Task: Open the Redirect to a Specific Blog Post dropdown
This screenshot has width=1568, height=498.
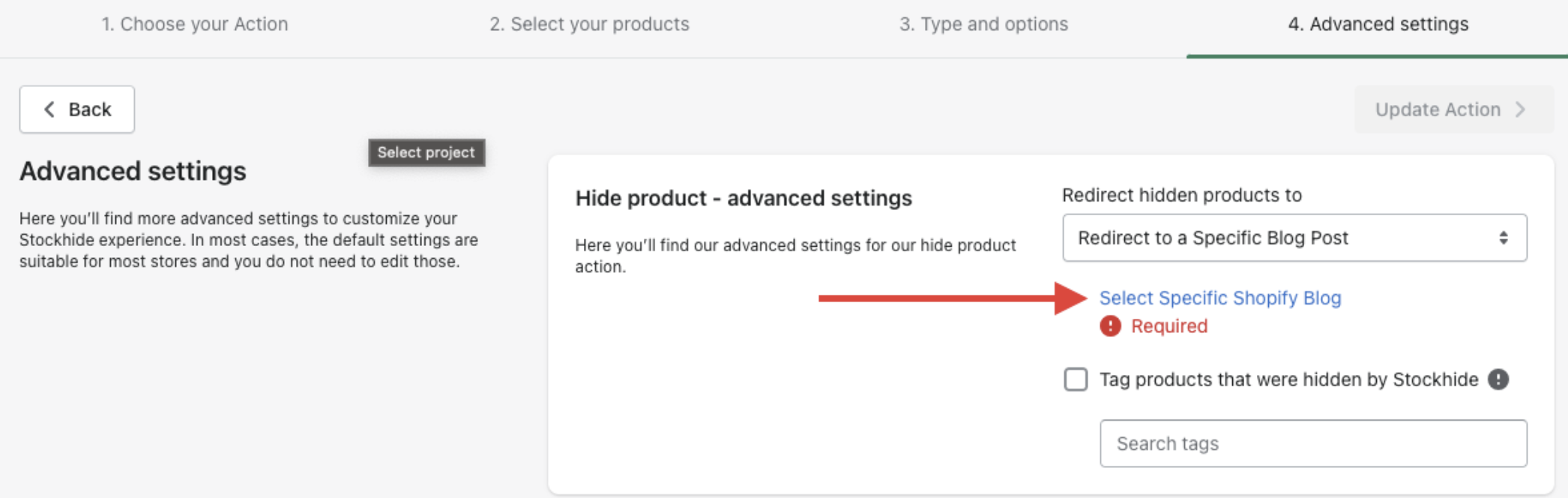Action: pos(1294,238)
